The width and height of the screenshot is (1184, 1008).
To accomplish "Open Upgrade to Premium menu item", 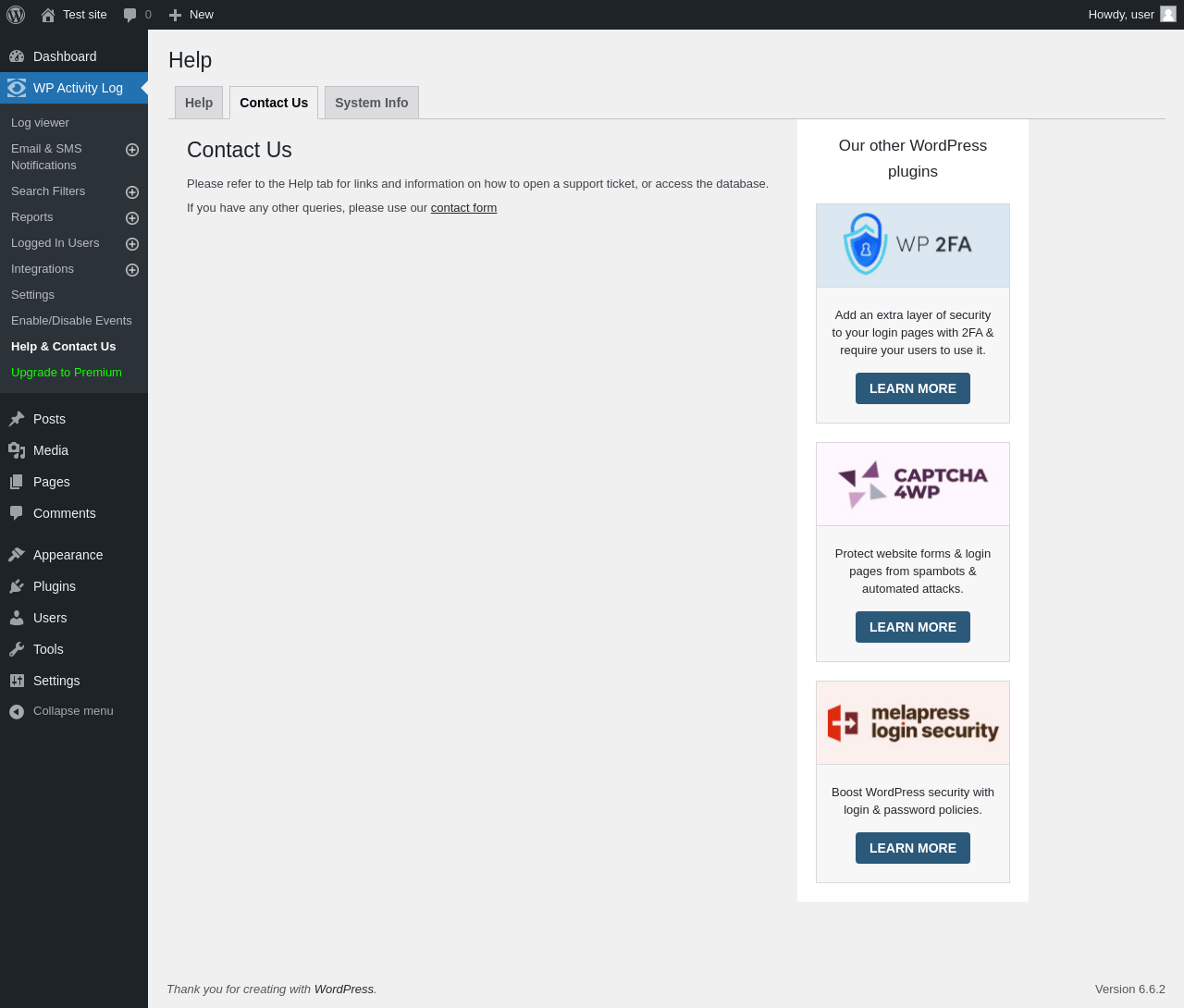I will (x=67, y=373).
